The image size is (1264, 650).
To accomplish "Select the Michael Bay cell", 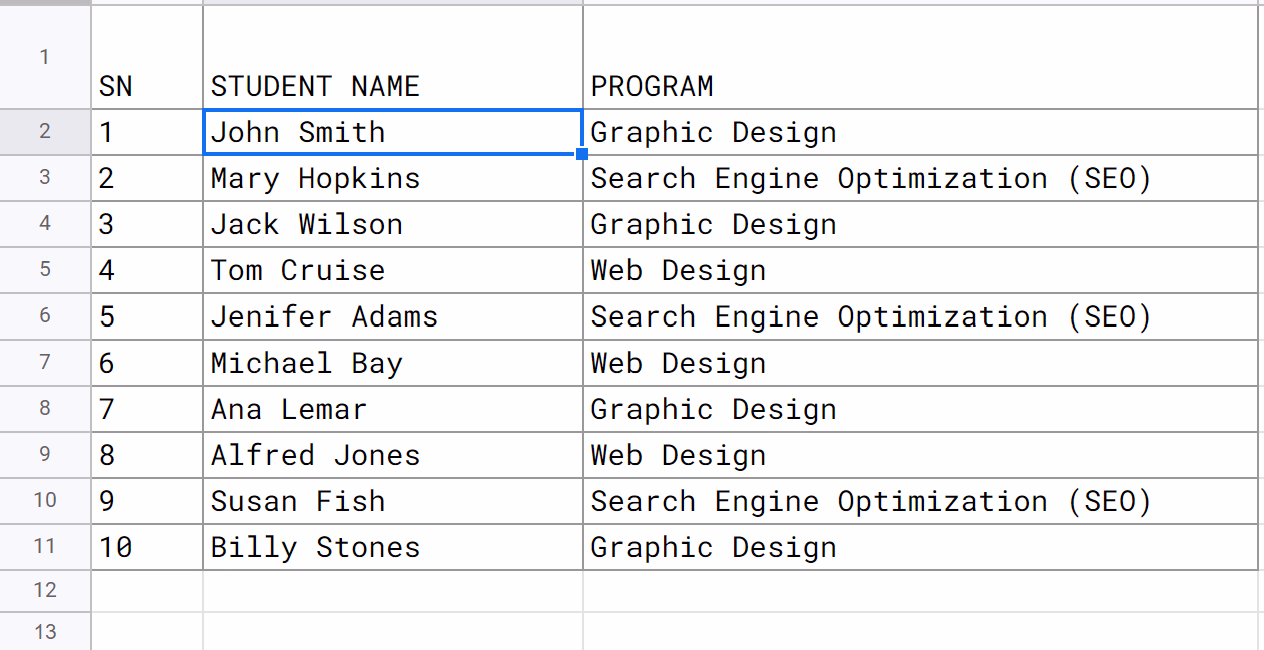I will tap(392, 363).
